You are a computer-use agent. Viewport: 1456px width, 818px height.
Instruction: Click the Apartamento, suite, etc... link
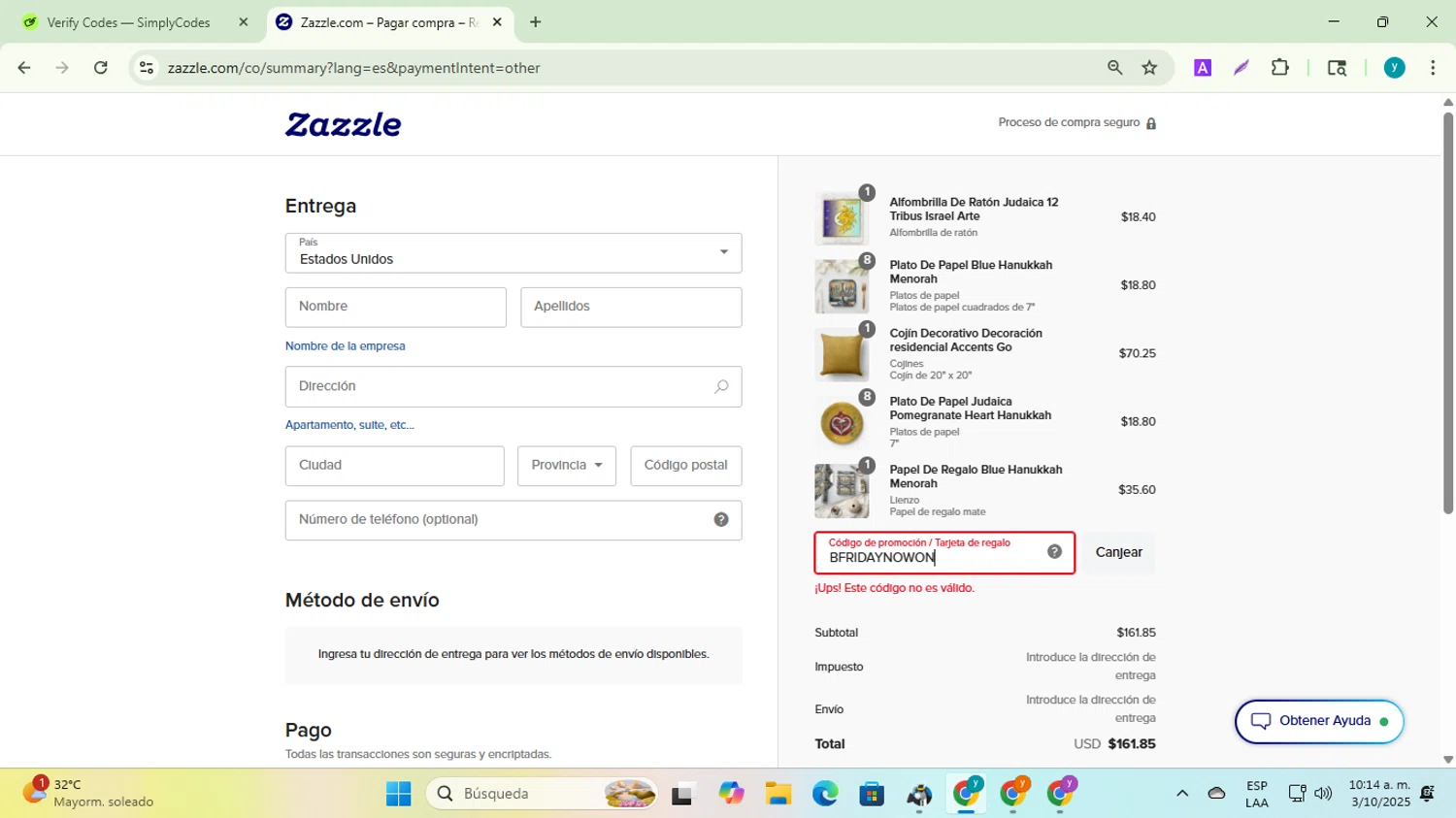[x=349, y=425]
